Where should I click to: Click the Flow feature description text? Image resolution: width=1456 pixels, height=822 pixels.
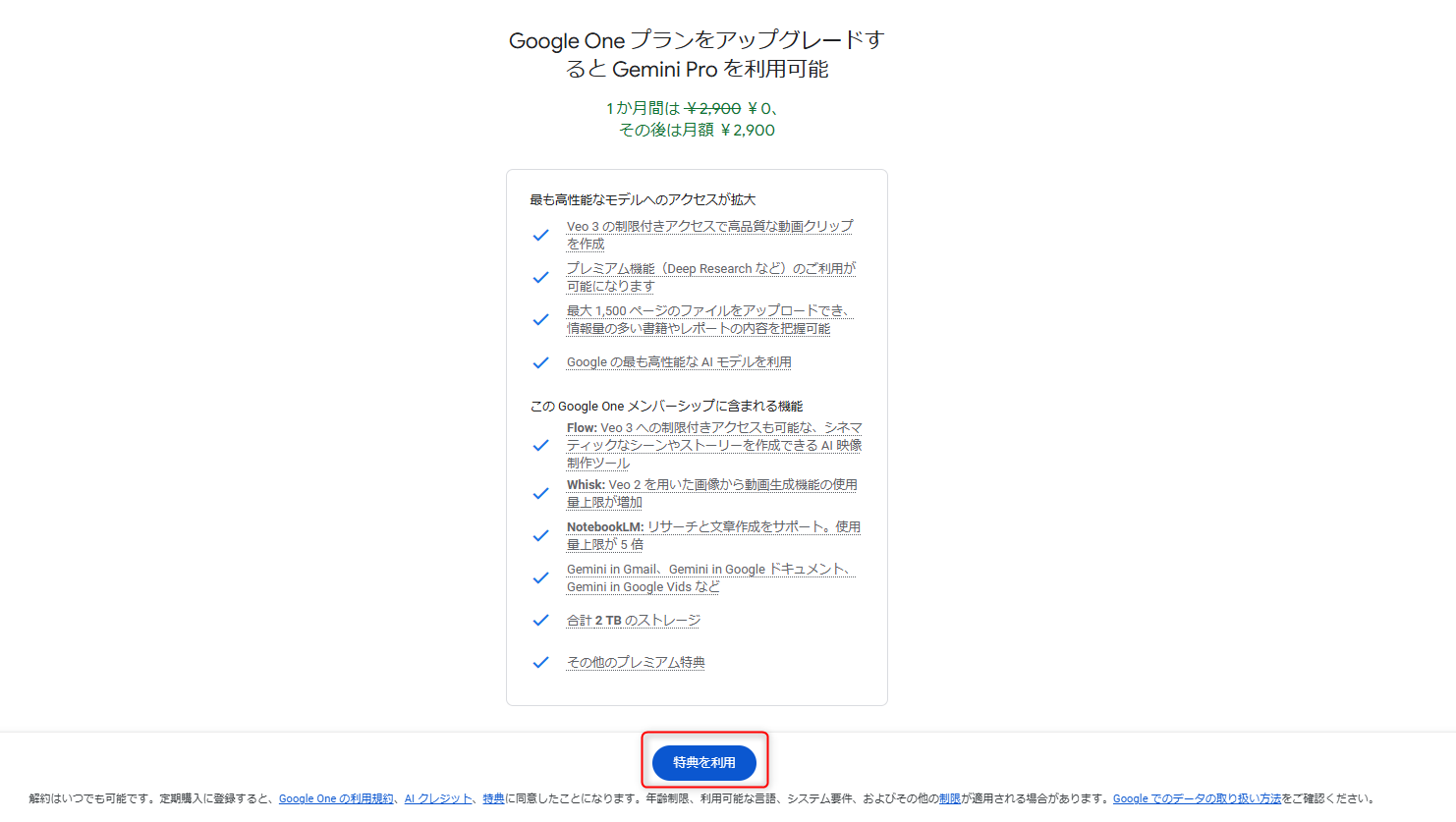[713, 446]
